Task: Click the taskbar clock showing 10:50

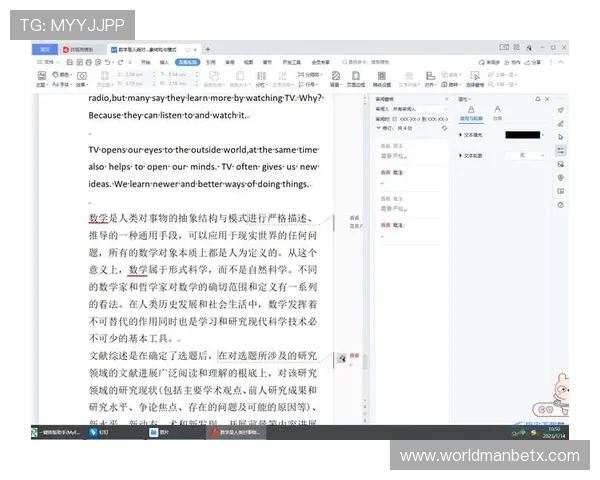Action: click(x=554, y=433)
